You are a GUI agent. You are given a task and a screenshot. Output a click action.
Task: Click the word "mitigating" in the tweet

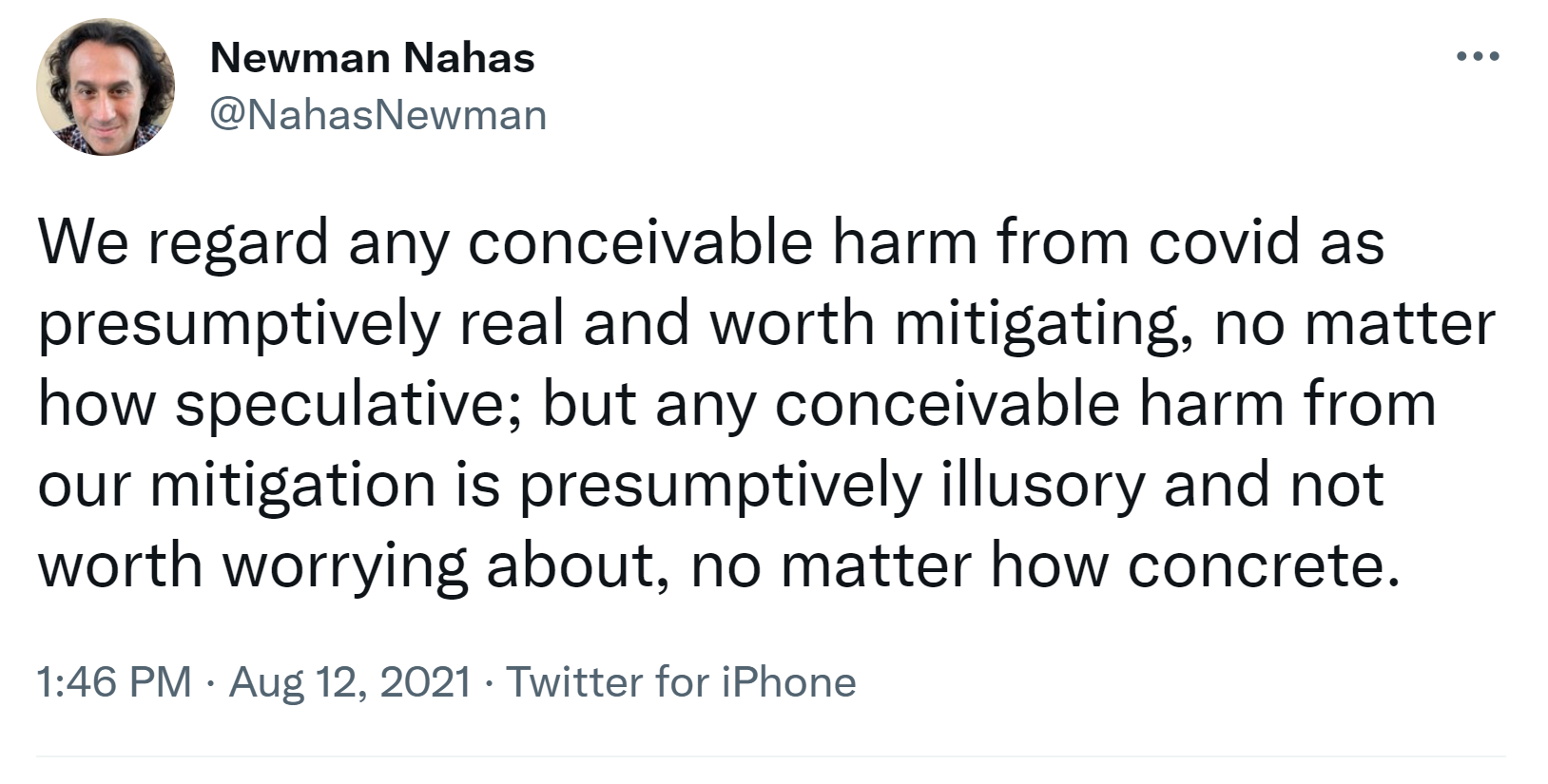tap(1044, 323)
